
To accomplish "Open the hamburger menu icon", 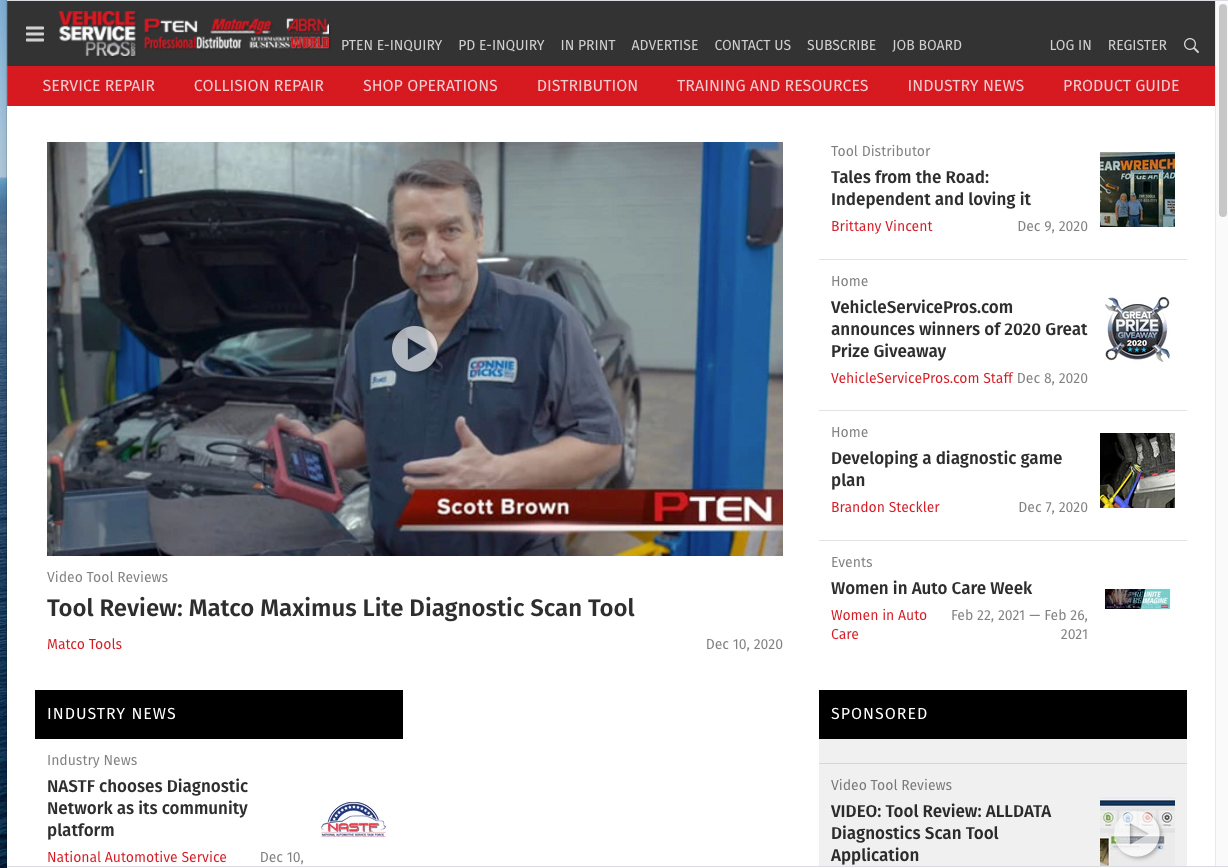I will coord(35,34).
